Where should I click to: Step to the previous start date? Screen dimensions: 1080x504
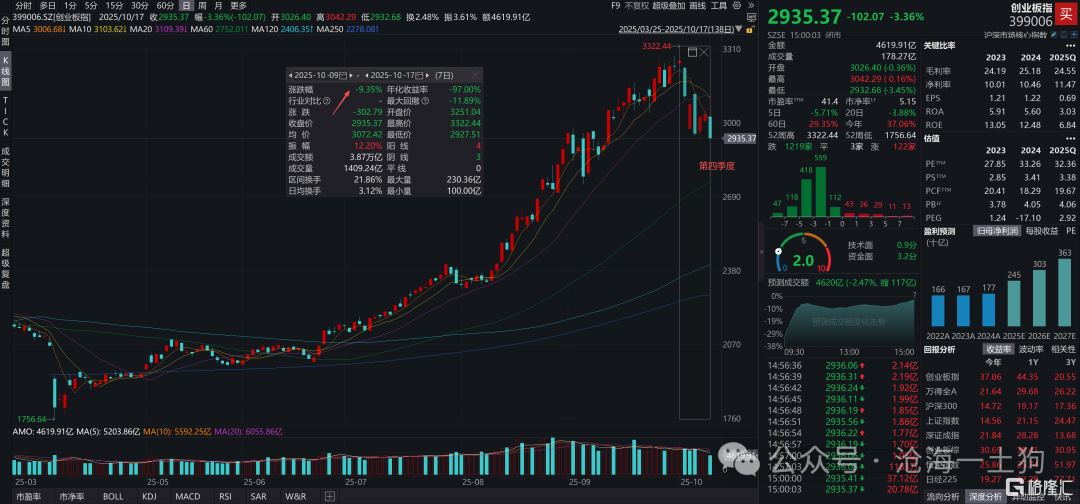click(292, 76)
